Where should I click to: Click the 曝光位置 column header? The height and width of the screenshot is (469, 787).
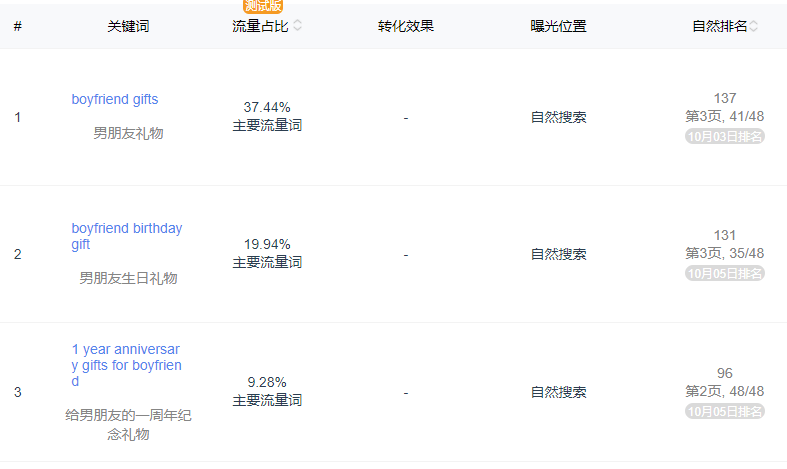558,26
